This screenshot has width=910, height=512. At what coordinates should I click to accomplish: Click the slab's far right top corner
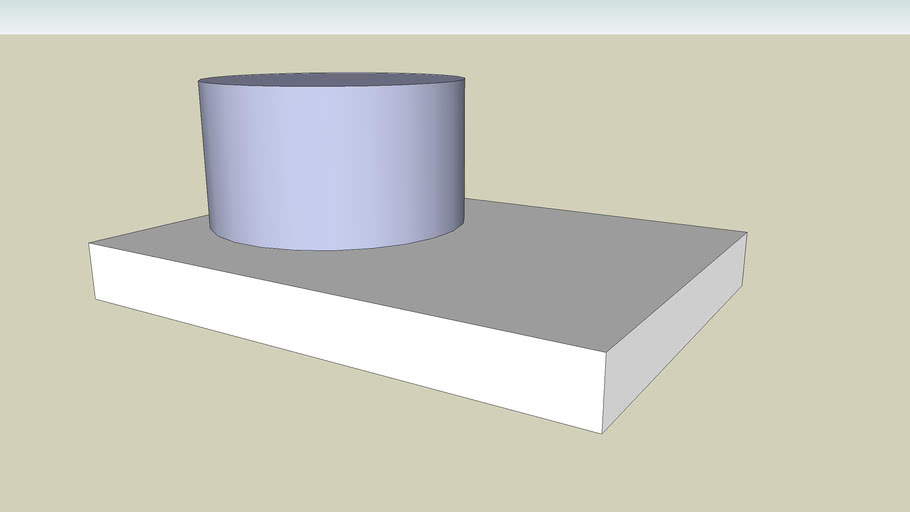[x=747, y=233]
